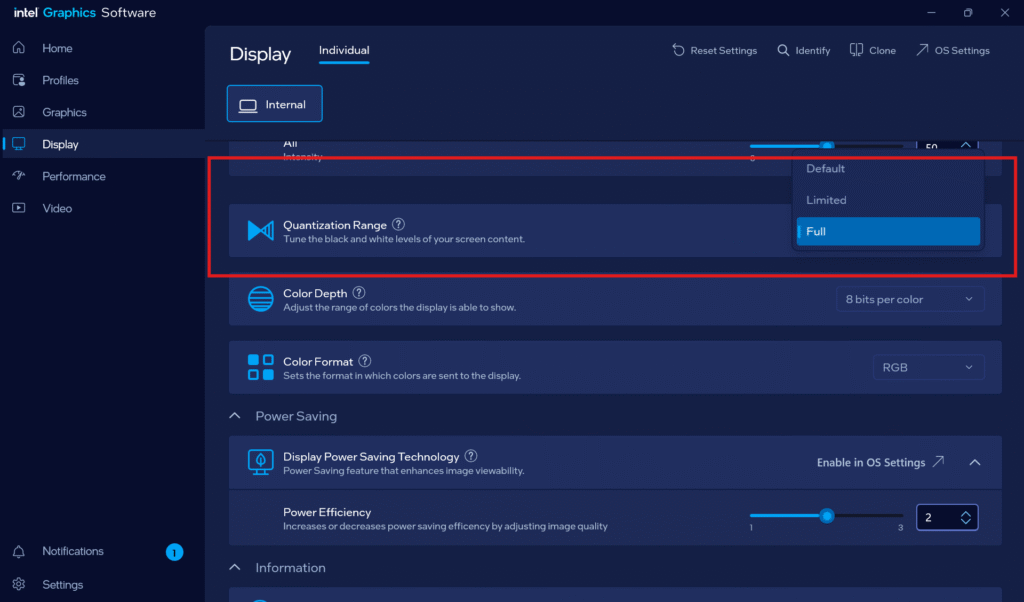Open the Video icon in sidebar
Screen dimensions: 1024x602
(19, 208)
